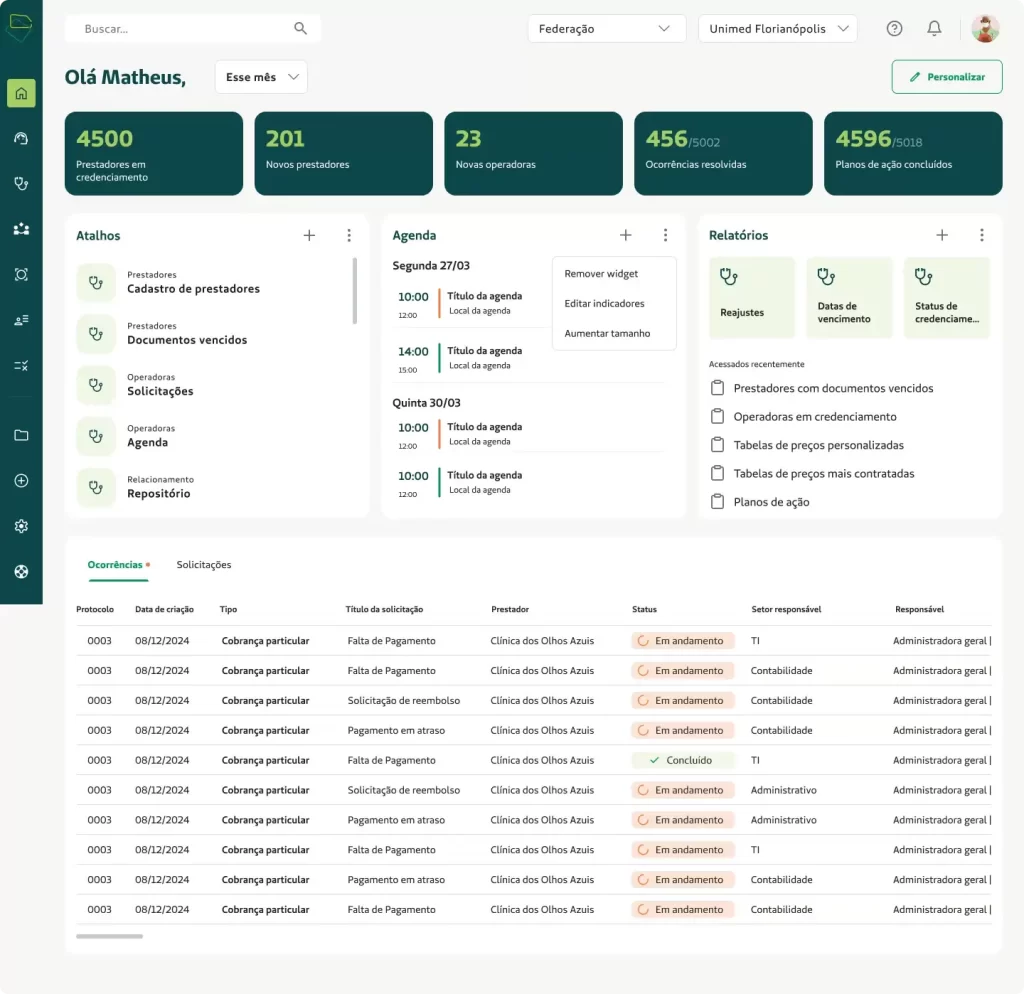Open the Reajustes report shortcut
Viewport: 1024px width, 994px height.
(x=752, y=297)
